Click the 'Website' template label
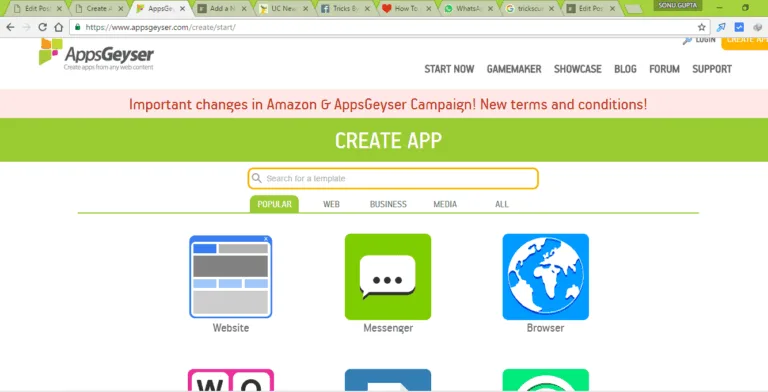 (x=231, y=328)
